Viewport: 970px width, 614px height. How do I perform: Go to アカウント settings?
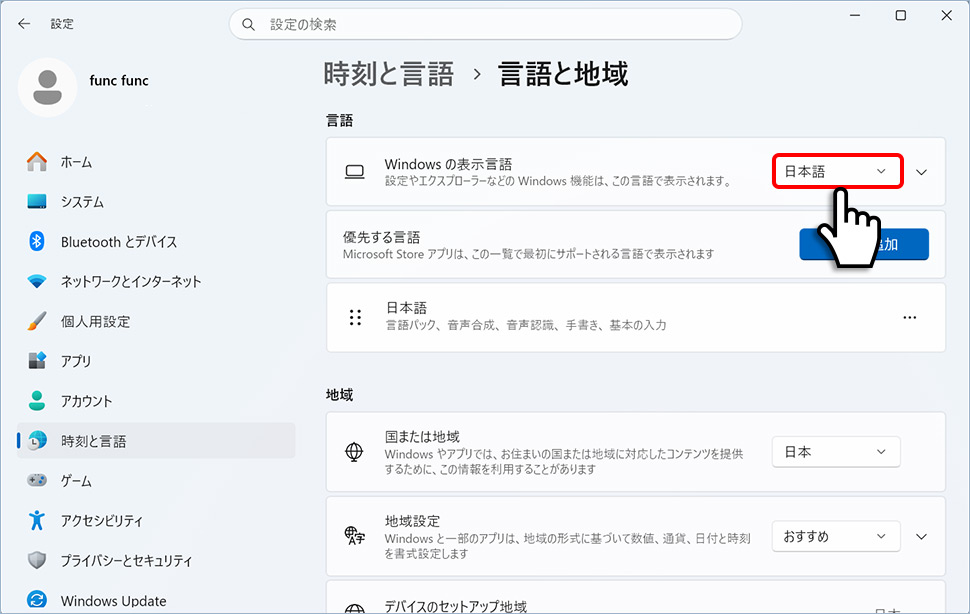(156, 401)
